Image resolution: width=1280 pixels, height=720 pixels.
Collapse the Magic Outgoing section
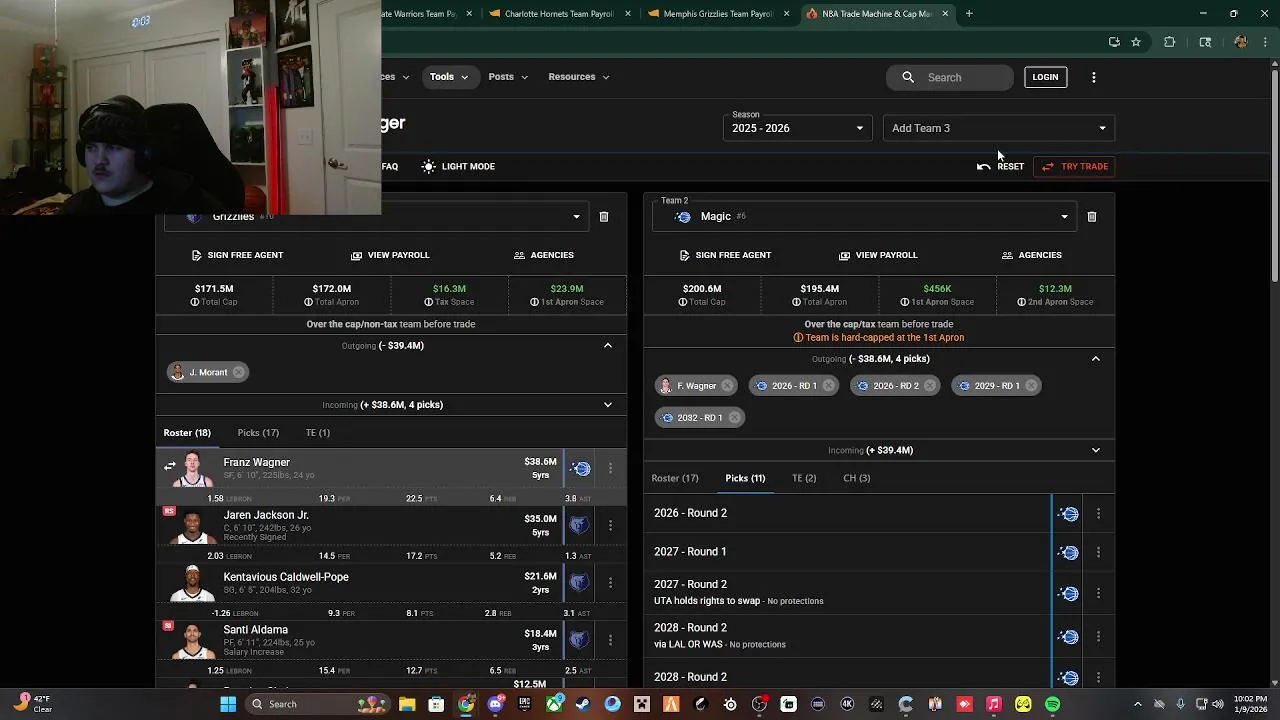1095,359
